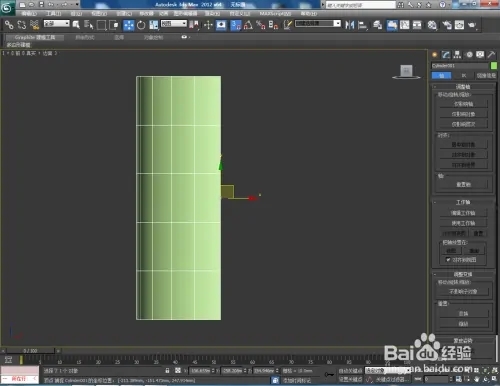Open the selection filter 全部 dropdown
This screenshot has height=386, width=500.
pos(57,24)
